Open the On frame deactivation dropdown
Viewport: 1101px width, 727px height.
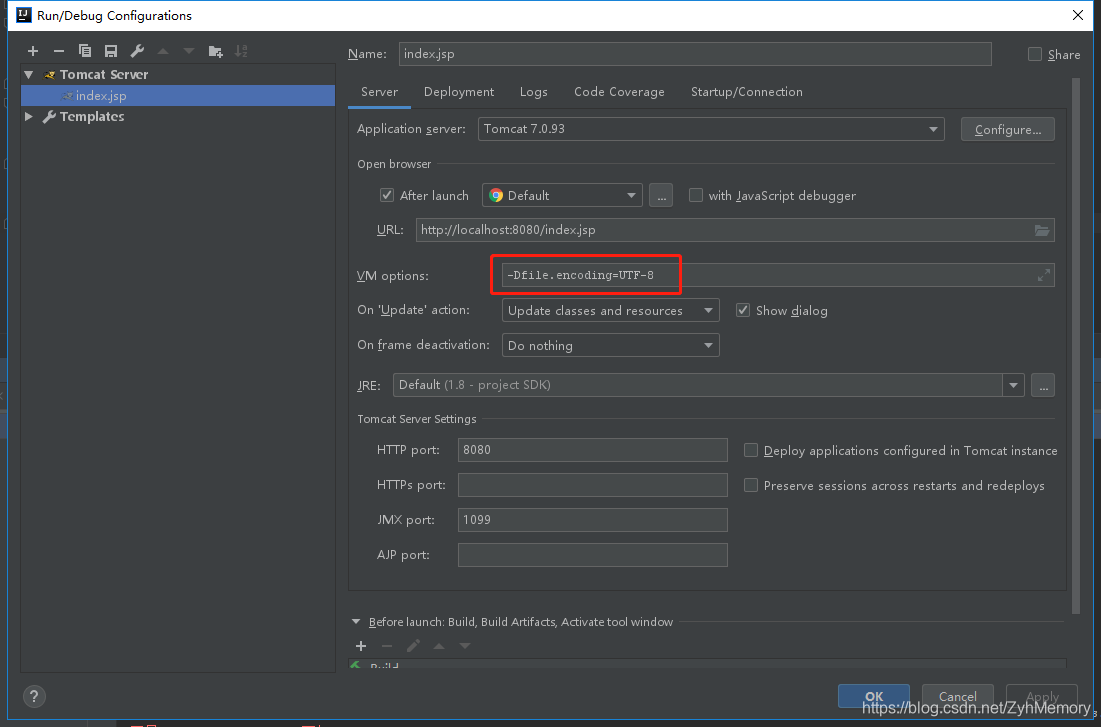(x=610, y=346)
